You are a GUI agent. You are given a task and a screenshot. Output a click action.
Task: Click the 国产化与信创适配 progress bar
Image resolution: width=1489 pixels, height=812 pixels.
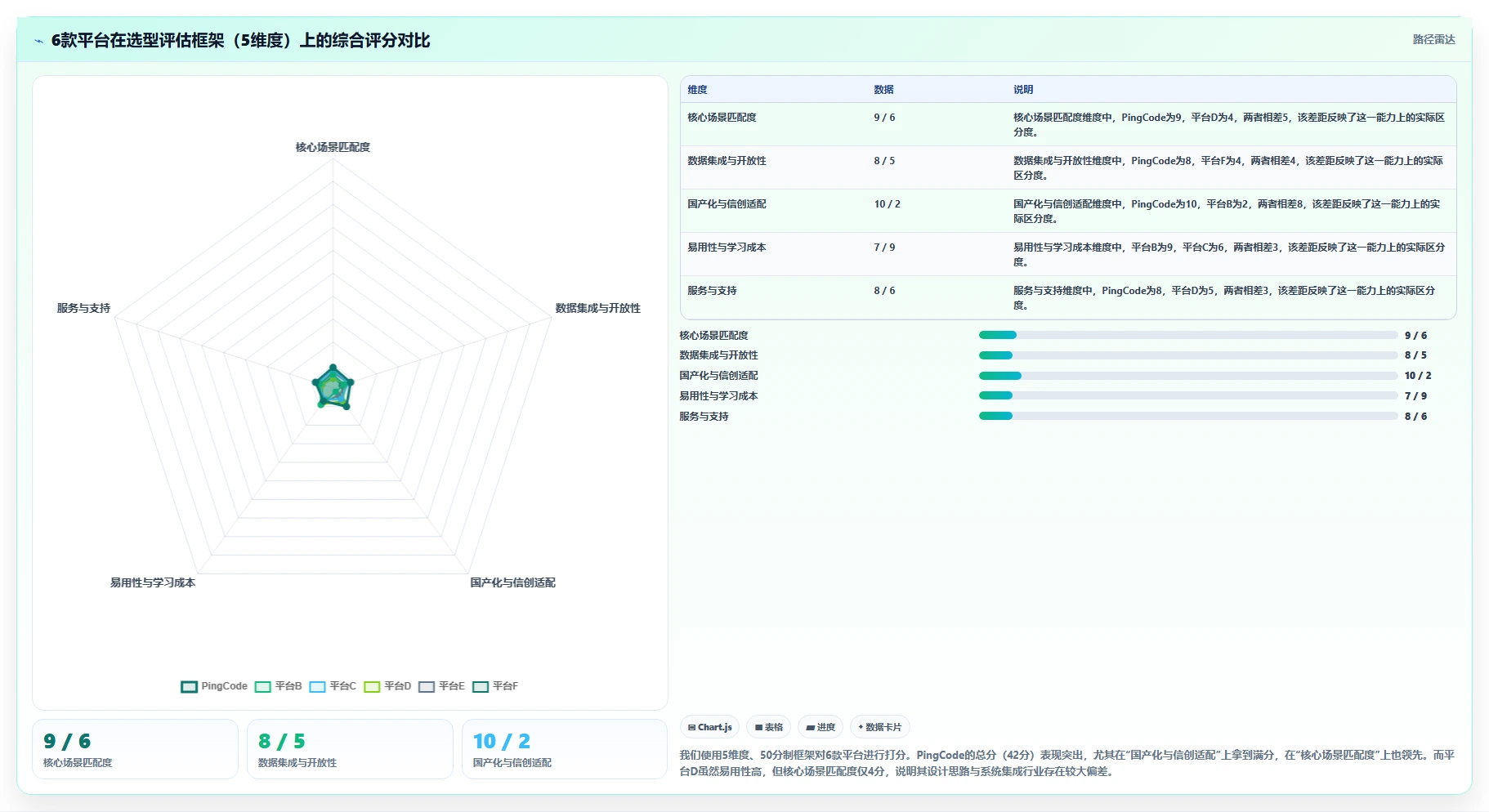[1188, 376]
